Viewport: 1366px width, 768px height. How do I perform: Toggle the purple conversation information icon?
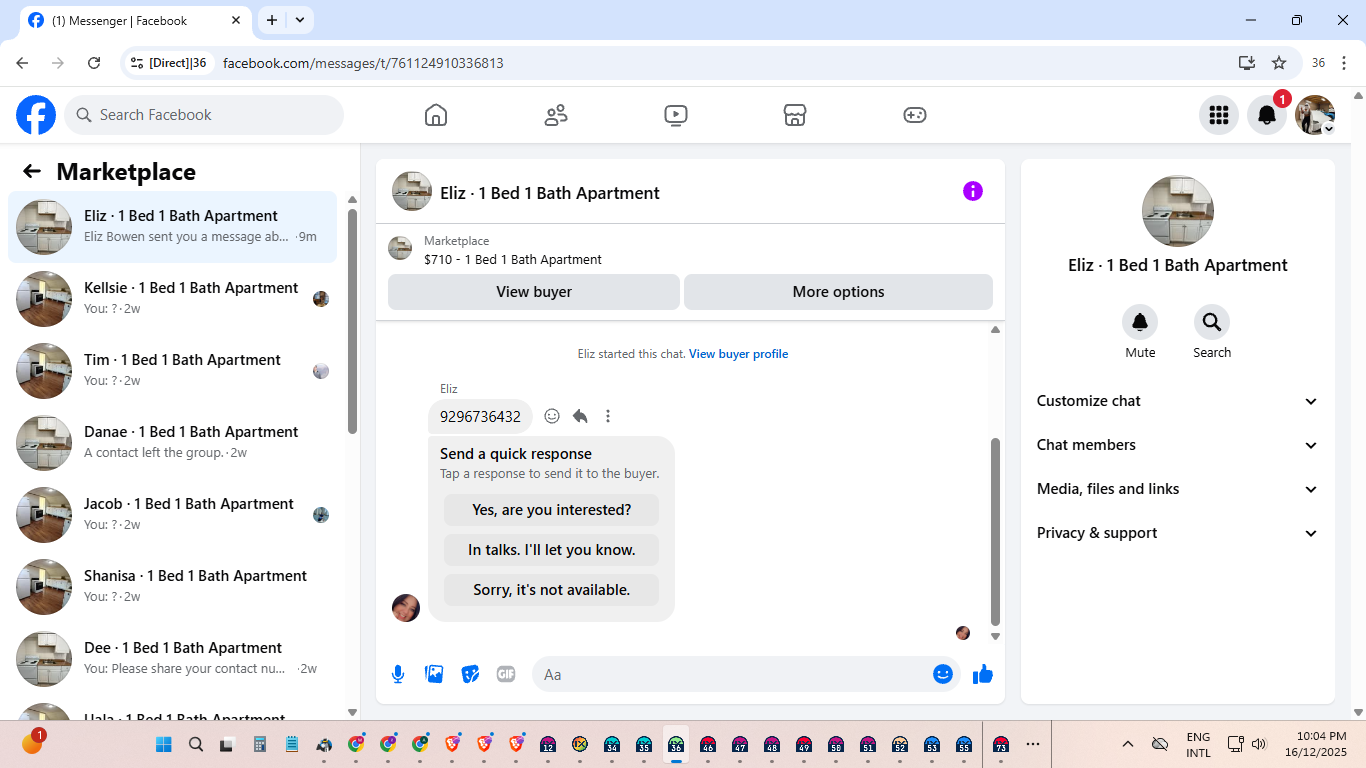pos(973,191)
